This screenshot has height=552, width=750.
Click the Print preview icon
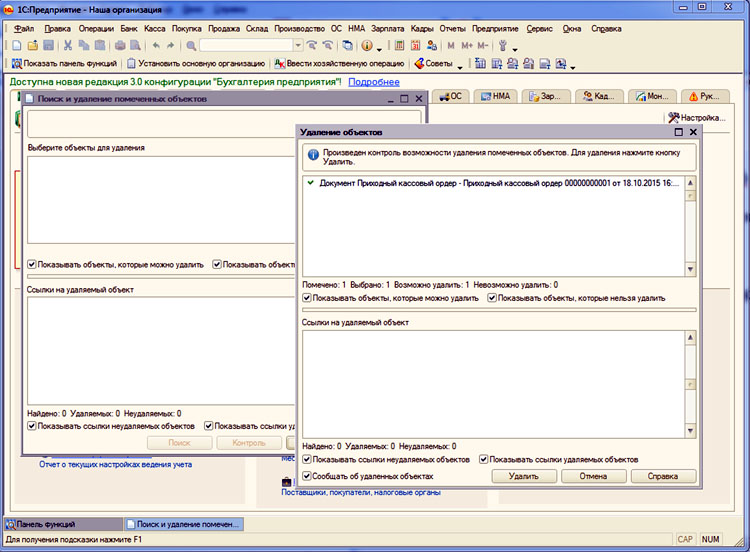(136, 45)
